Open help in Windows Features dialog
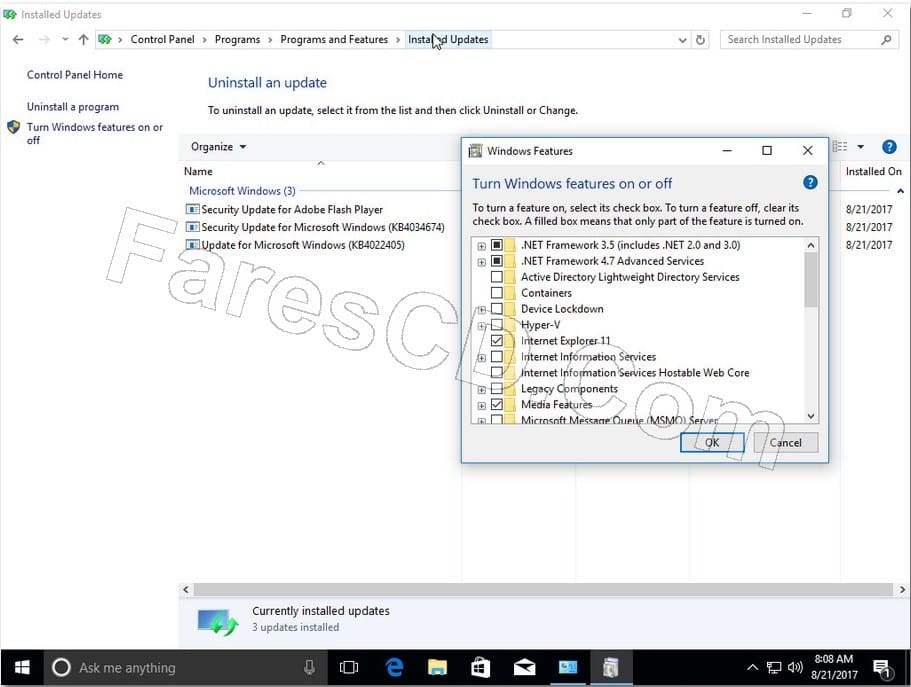The height and width of the screenshot is (687, 911). pos(810,183)
